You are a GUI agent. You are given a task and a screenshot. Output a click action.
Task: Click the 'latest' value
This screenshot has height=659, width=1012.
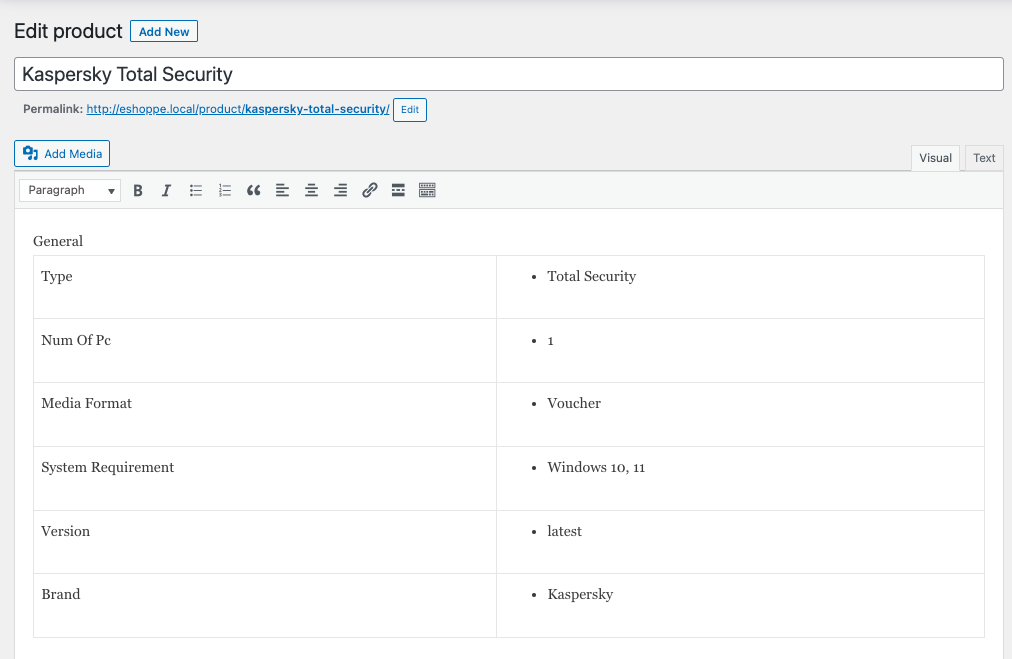point(564,531)
